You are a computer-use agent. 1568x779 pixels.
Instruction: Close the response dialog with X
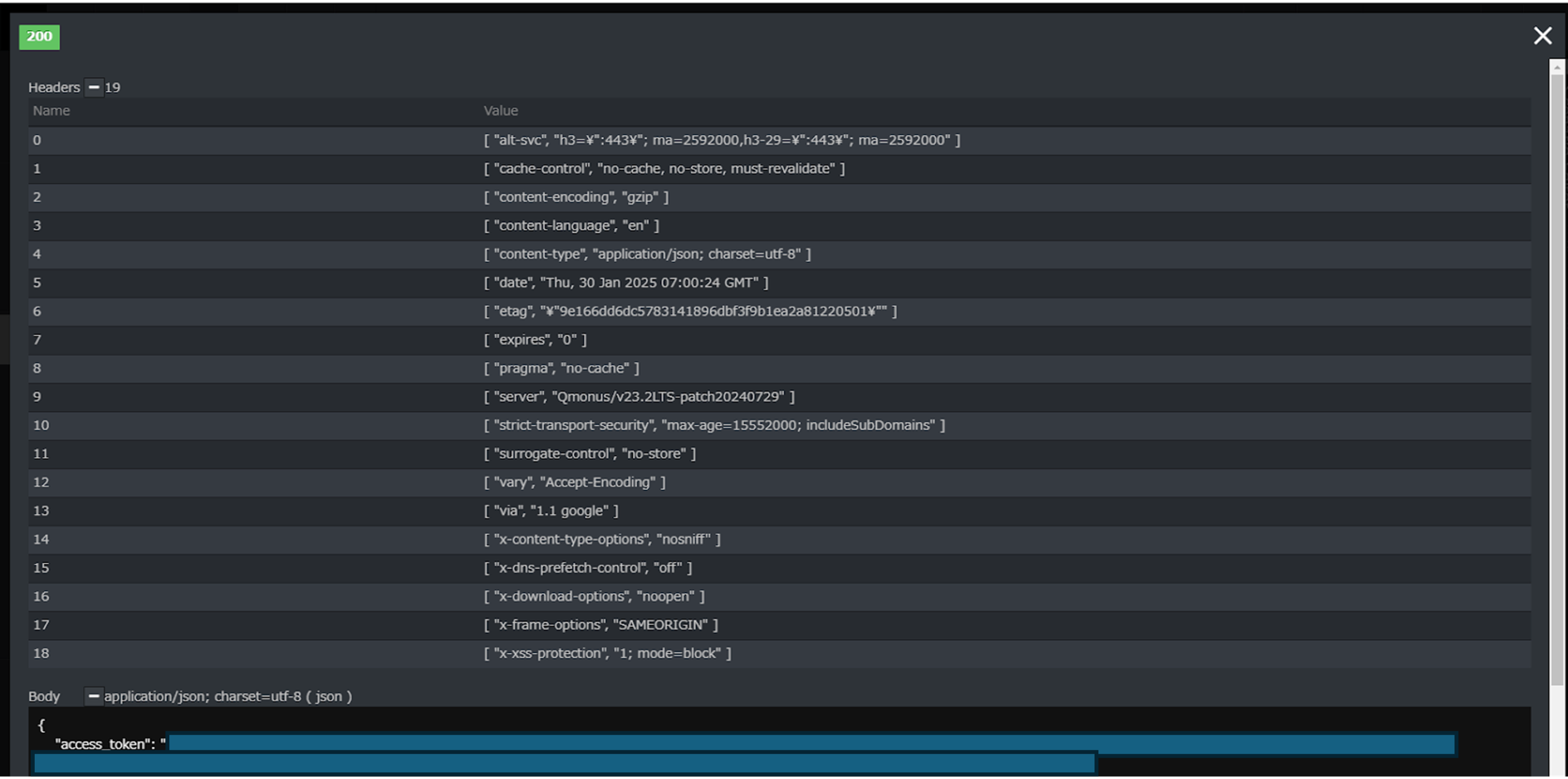[1542, 36]
